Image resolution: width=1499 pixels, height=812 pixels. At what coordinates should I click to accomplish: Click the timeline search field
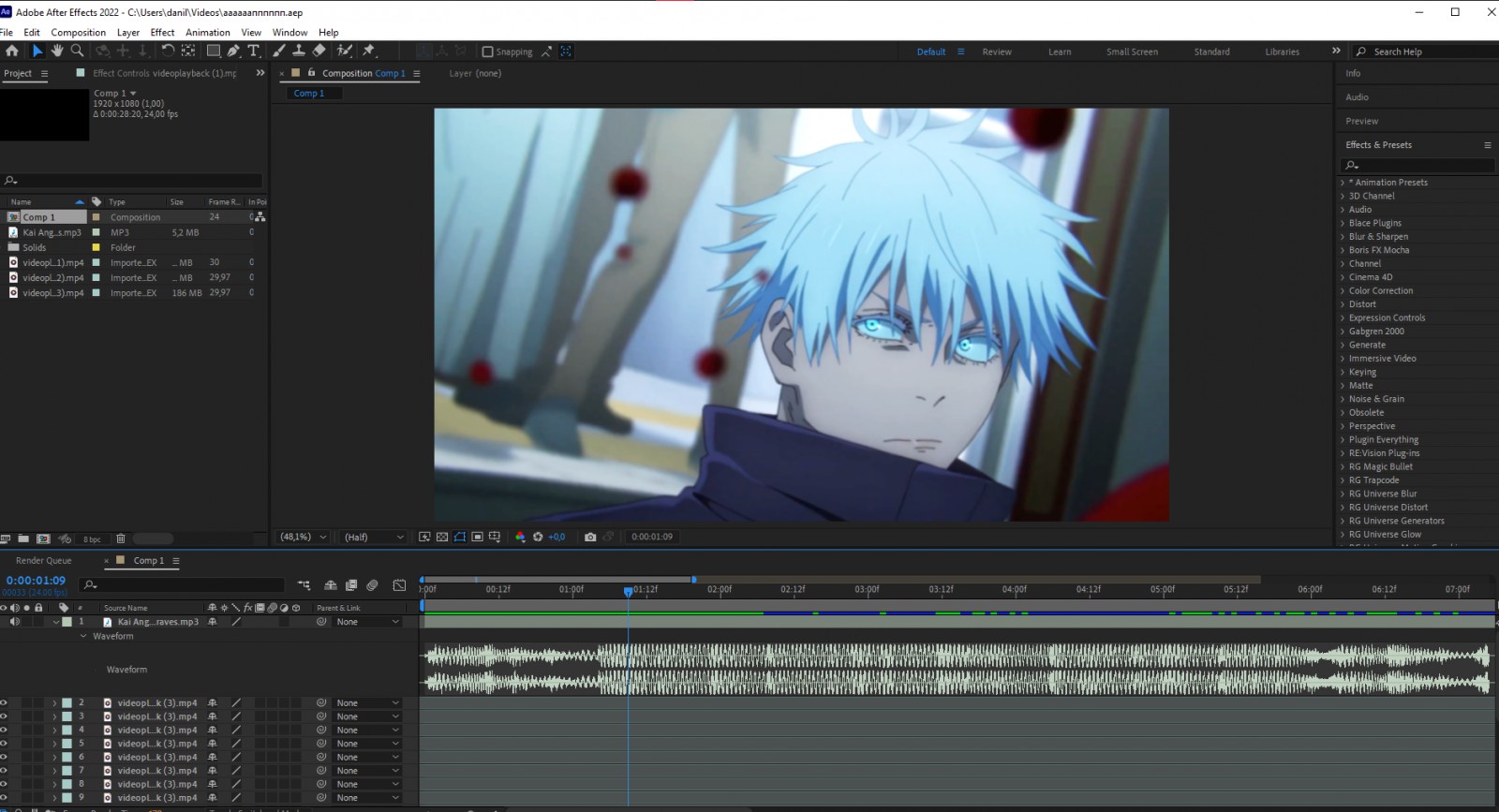click(182, 584)
